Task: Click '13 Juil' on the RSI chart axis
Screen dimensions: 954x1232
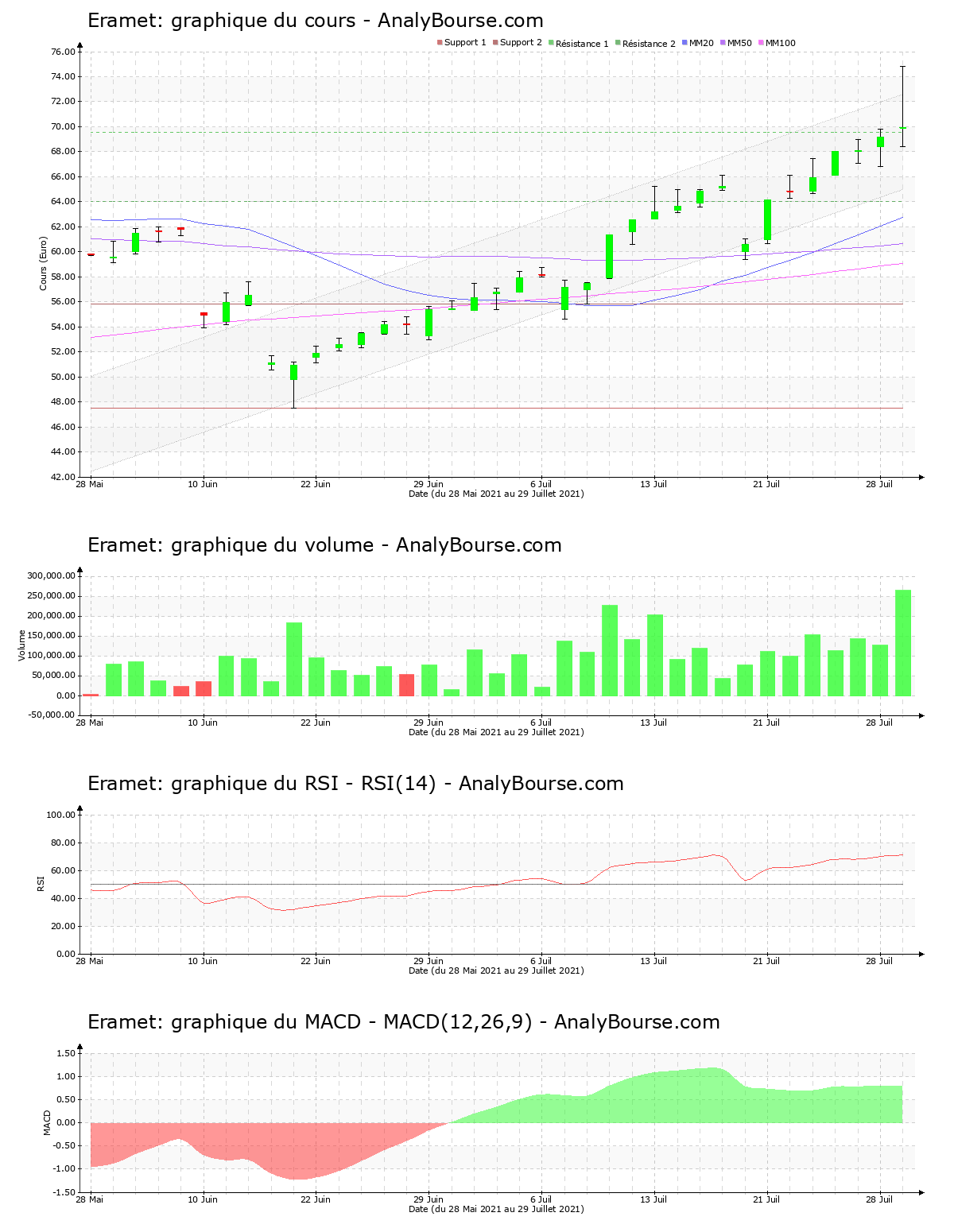Action: pyautogui.click(x=654, y=961)
